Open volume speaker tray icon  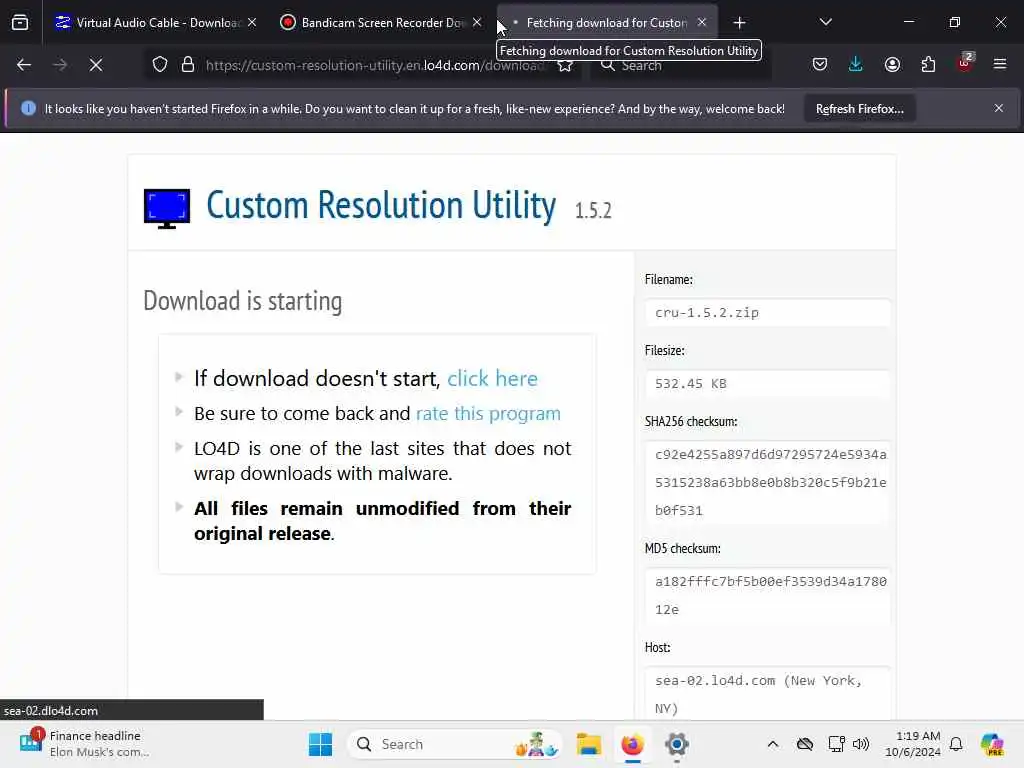click(x=861, y=744)
